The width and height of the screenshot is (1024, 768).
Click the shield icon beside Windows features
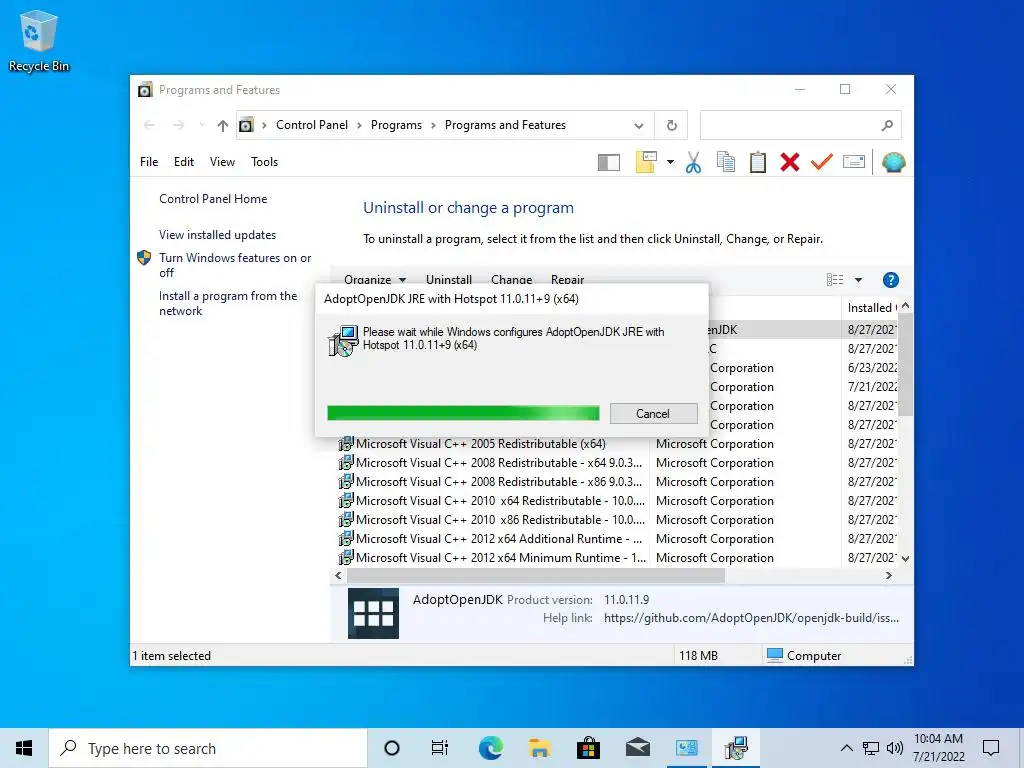point(144,258)
